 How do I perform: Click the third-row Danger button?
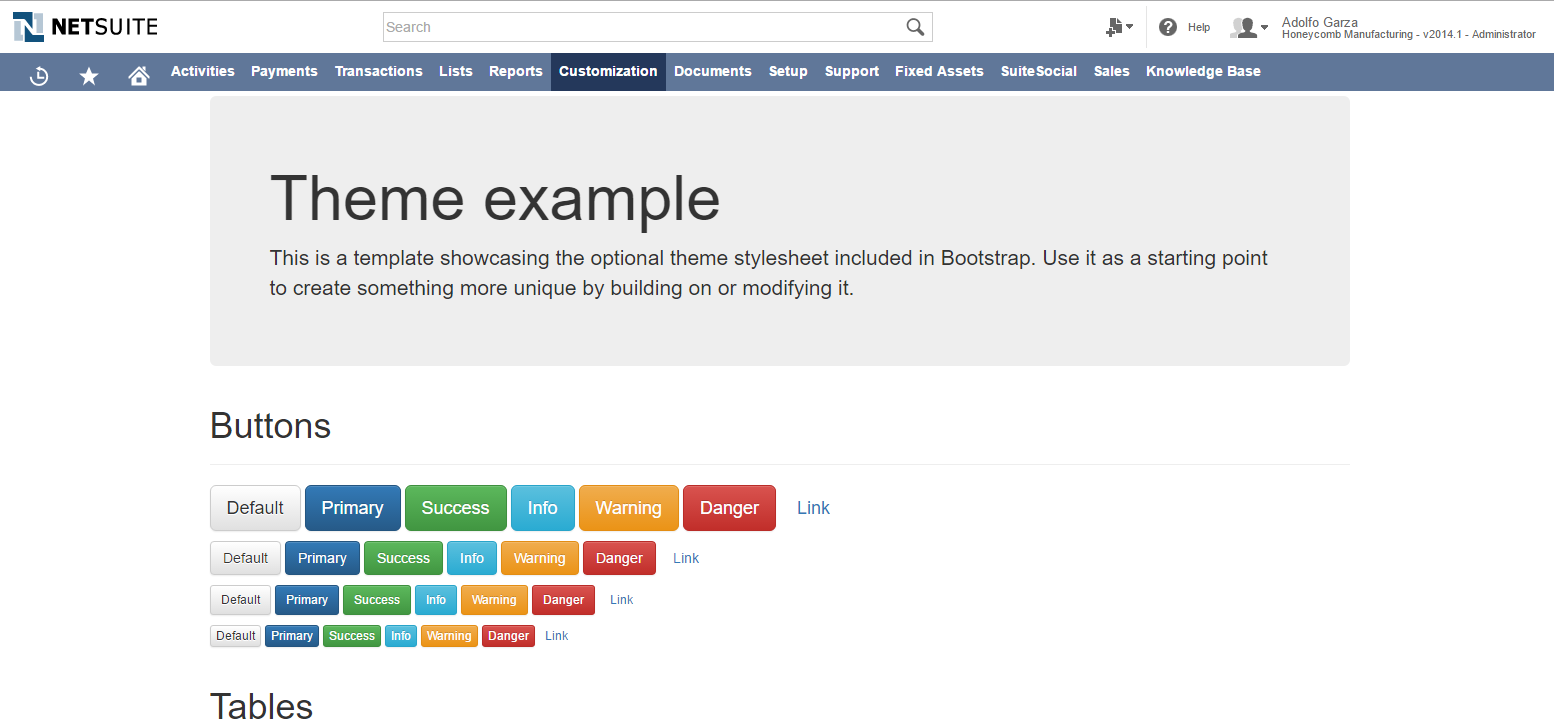563,600
